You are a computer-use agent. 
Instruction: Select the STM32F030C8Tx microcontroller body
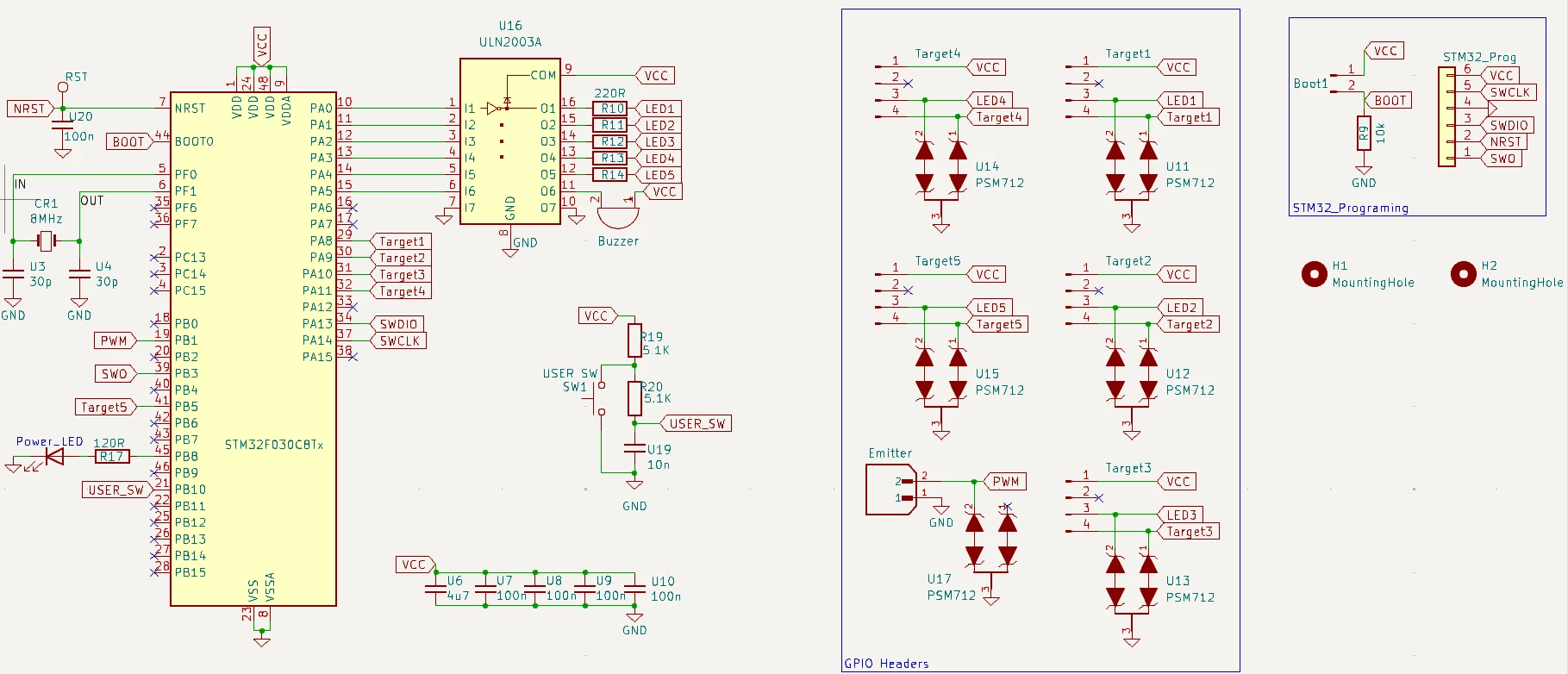253,349
